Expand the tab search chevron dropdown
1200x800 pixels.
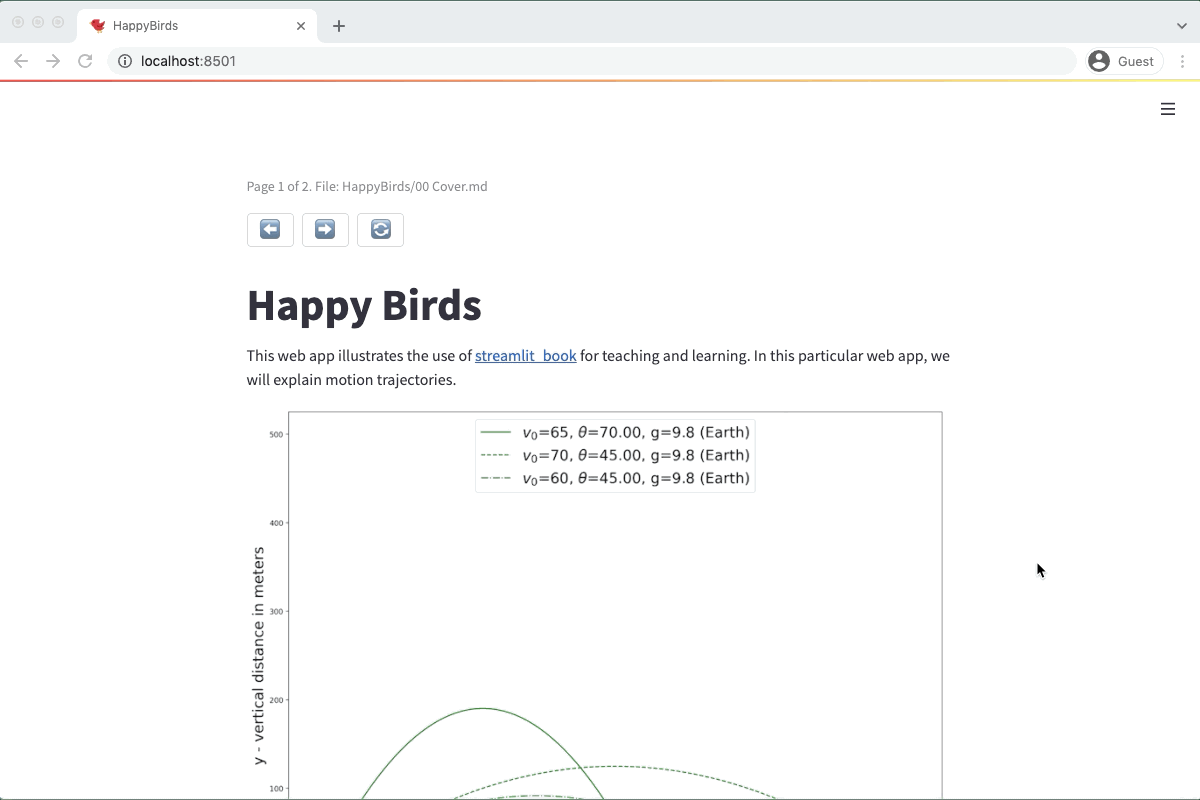pyautogui.click(x=1182, y=26)
